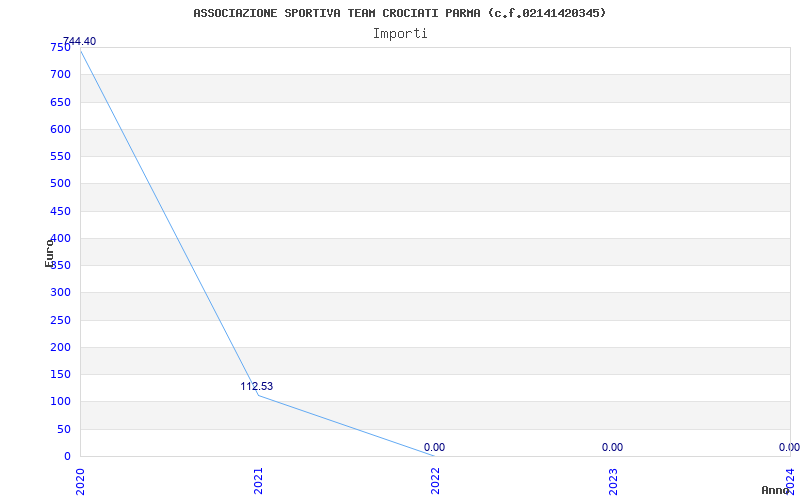The height and width of the screenshot is (500, 800).
Task: Select the 2020 x-axis label
Action: (80, 482)
